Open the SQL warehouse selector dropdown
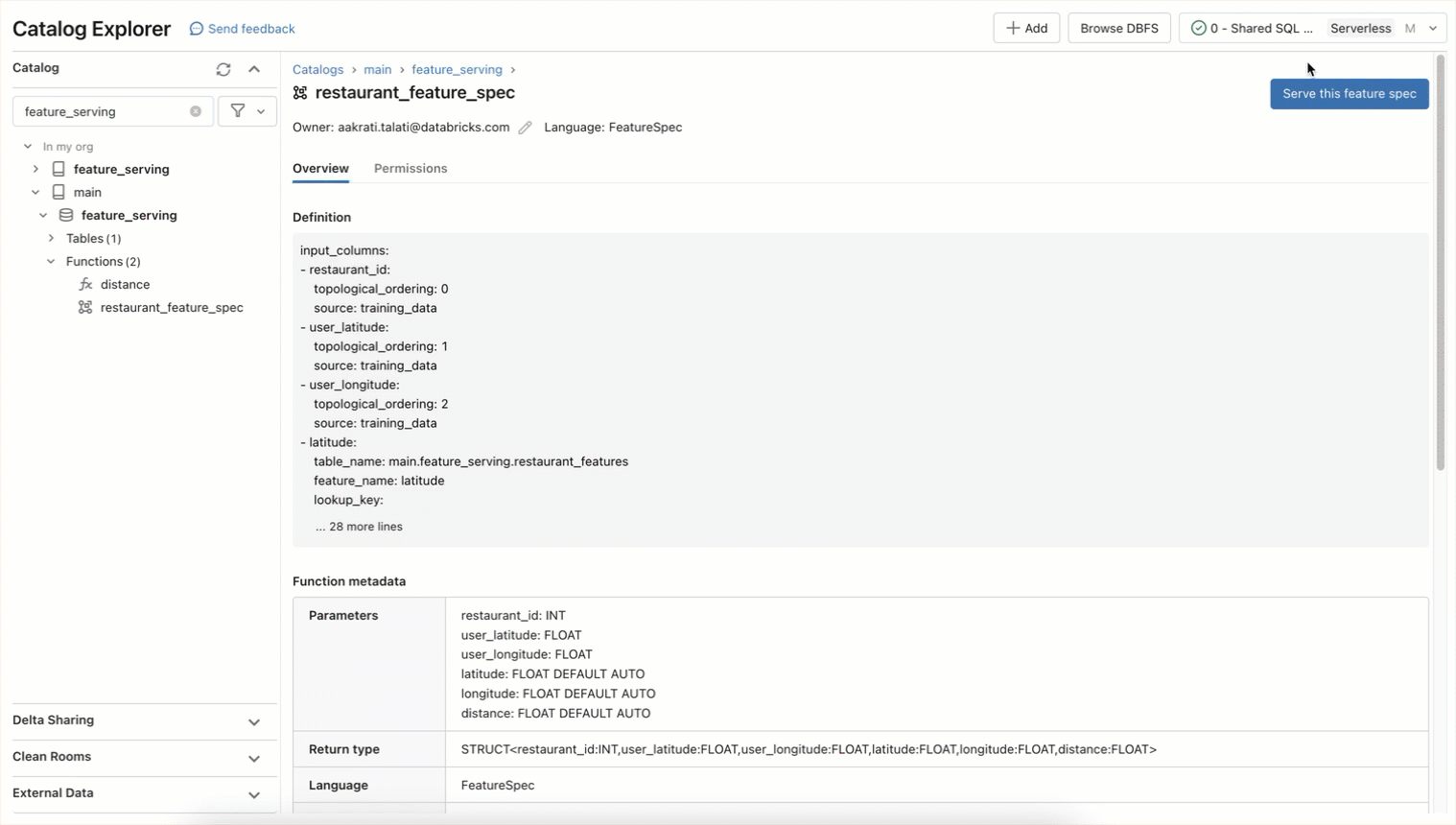 click(x=1432, y=29)
